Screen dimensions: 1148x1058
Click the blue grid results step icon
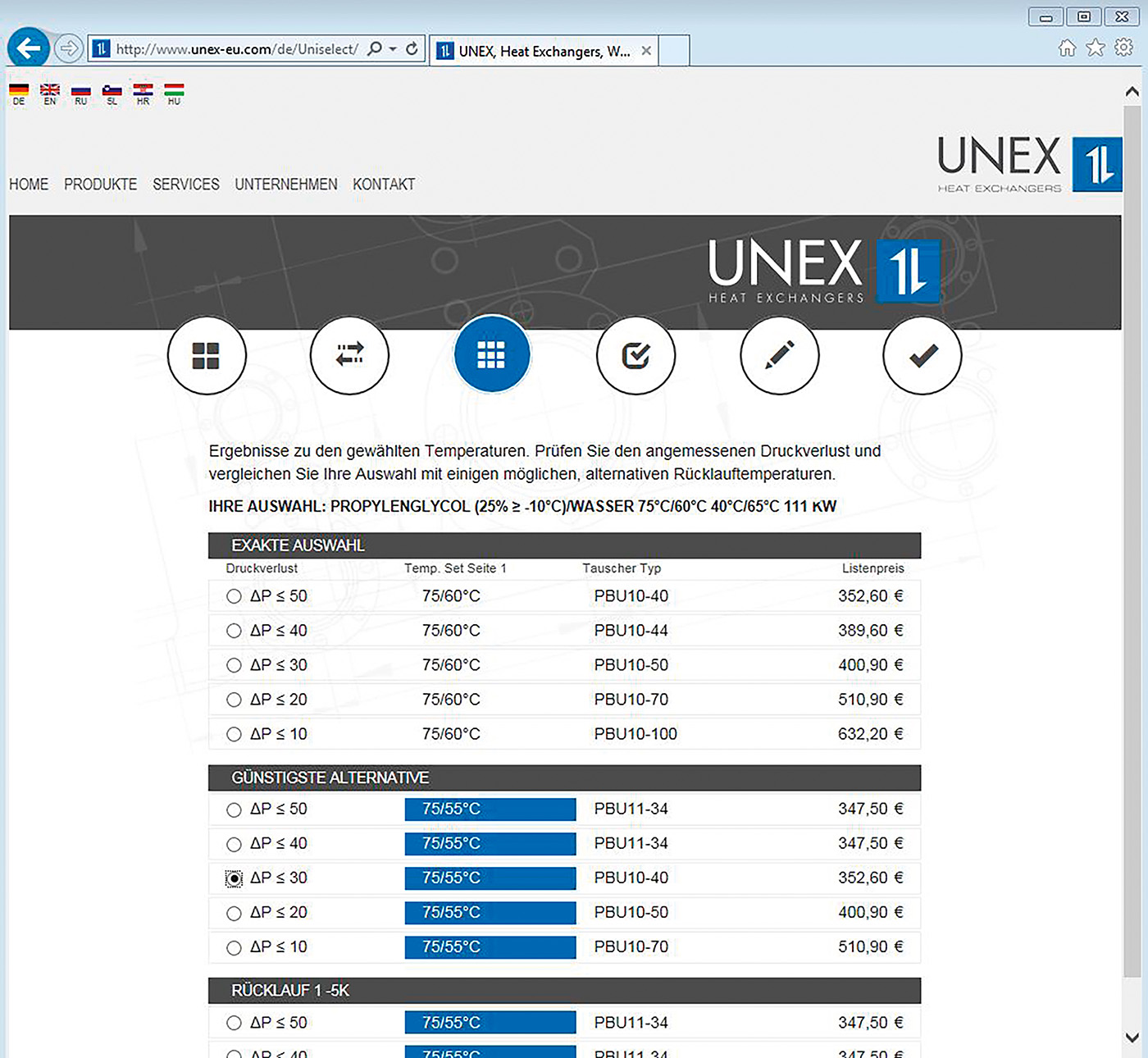(x=492, y=354)
